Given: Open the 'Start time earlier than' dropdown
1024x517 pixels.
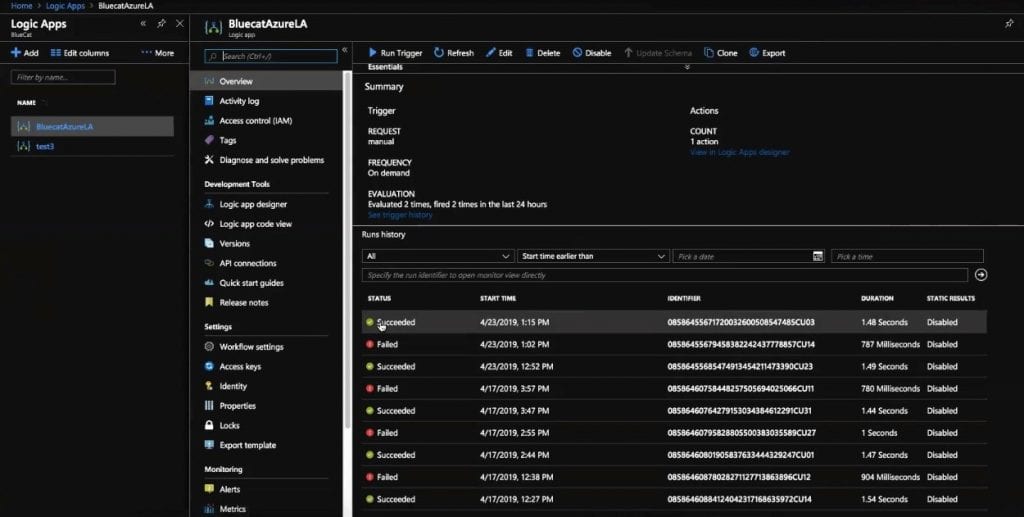Looking at the screenshot, I should tap(593, 257).
